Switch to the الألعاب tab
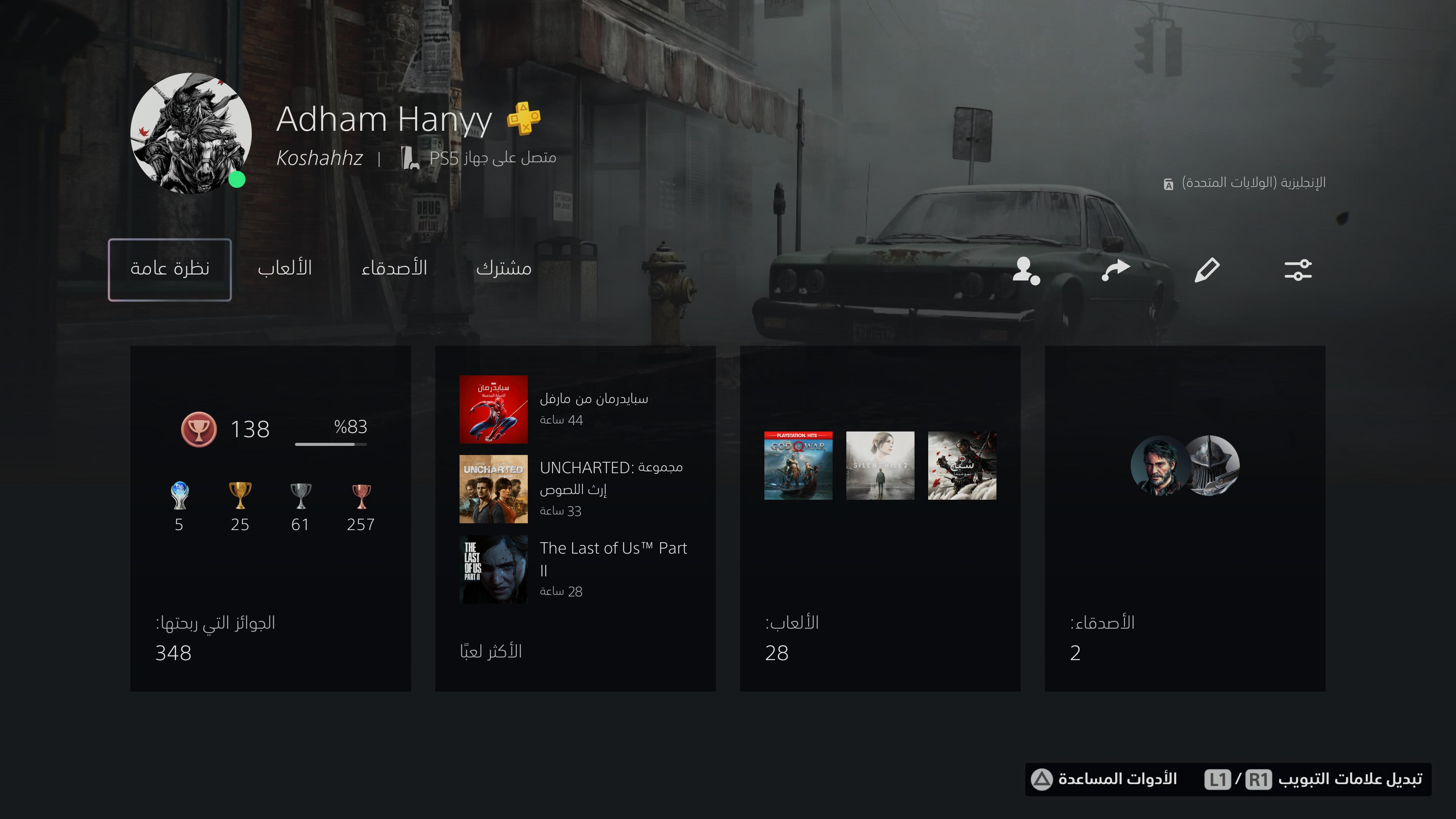Screen dimensions: 1456x819 coord(285,268)
